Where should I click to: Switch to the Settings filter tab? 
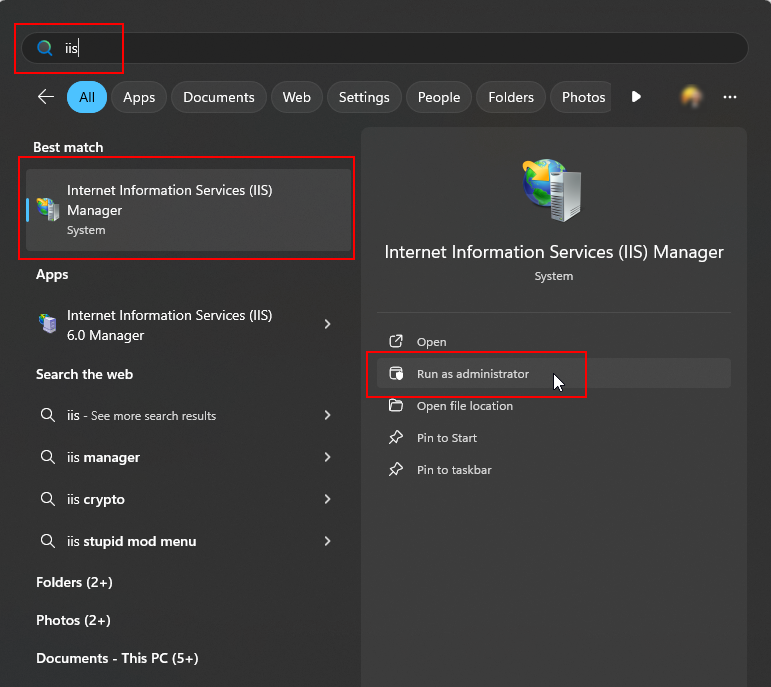pos(364,97)
